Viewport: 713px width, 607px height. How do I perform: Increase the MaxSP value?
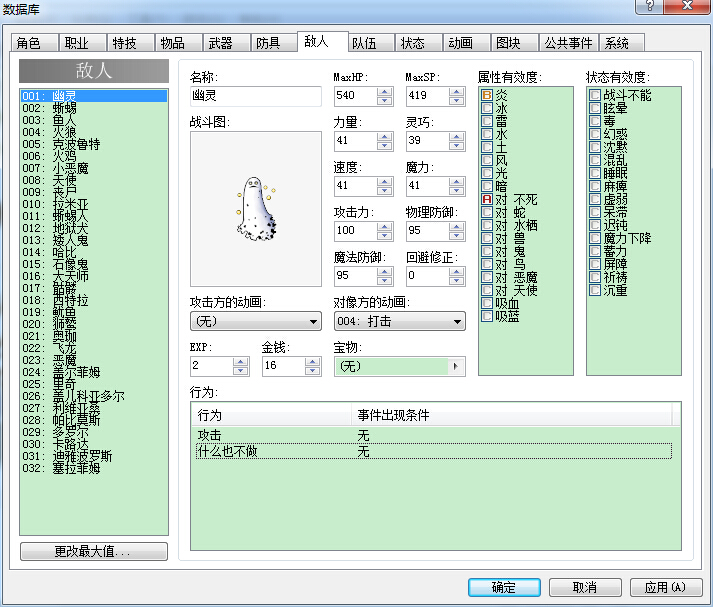point(457,91)
